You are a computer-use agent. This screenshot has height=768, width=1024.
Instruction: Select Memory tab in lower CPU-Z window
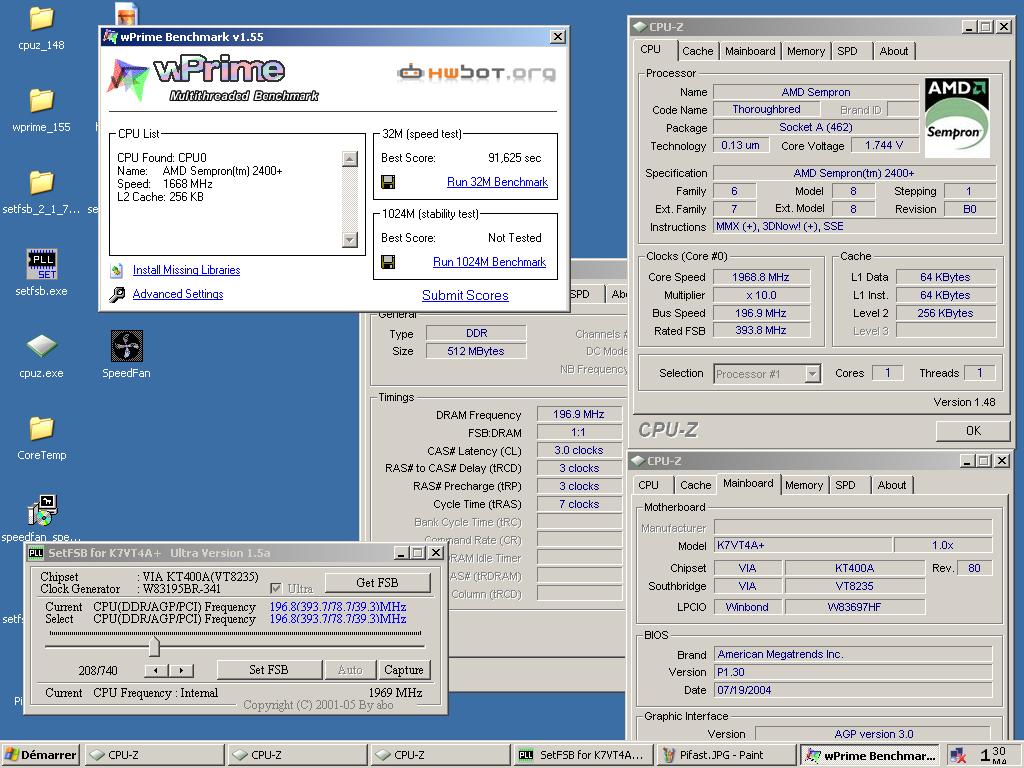click(x=804, y=485)
